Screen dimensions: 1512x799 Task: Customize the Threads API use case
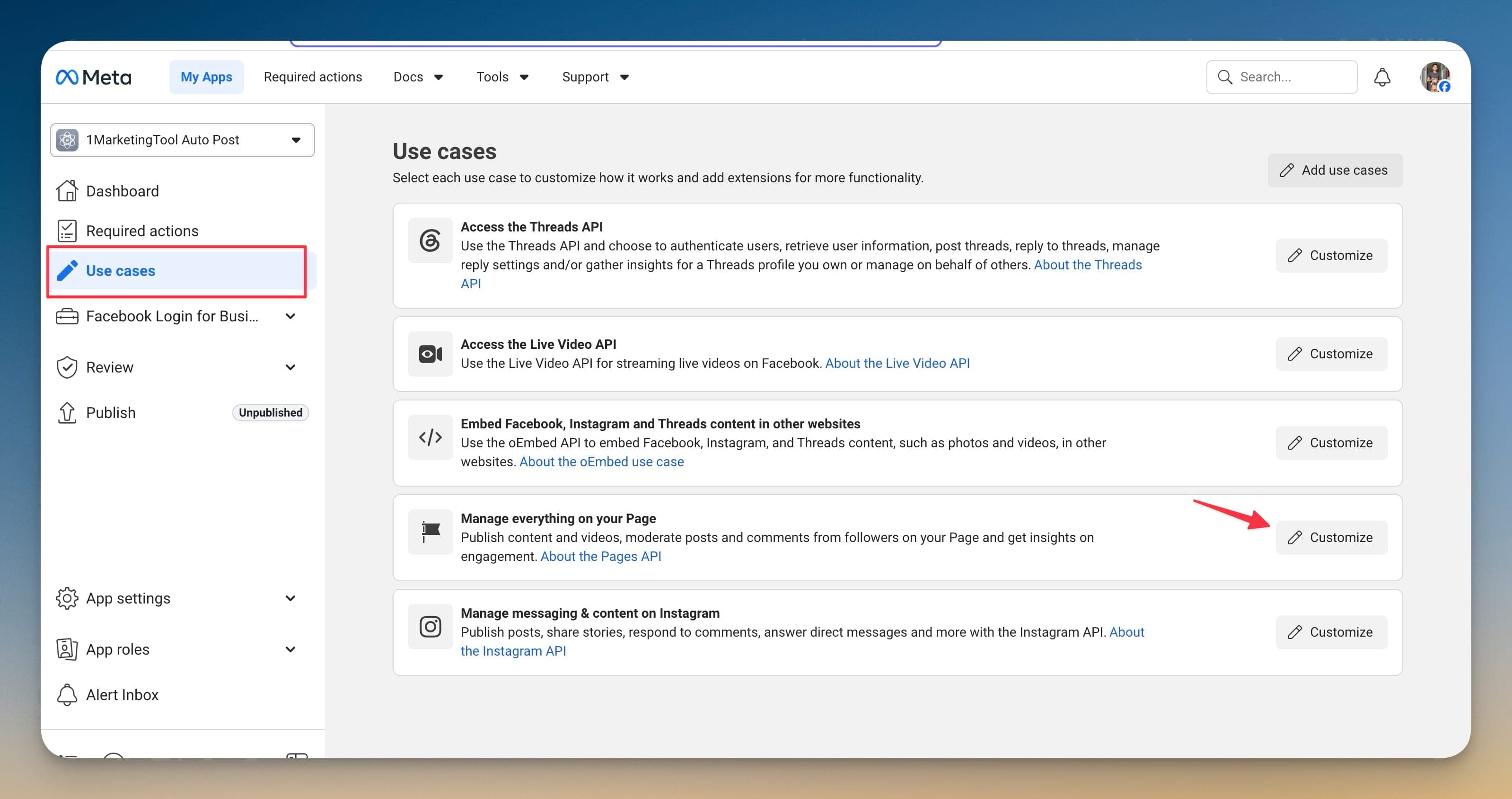click(1331, 256)
